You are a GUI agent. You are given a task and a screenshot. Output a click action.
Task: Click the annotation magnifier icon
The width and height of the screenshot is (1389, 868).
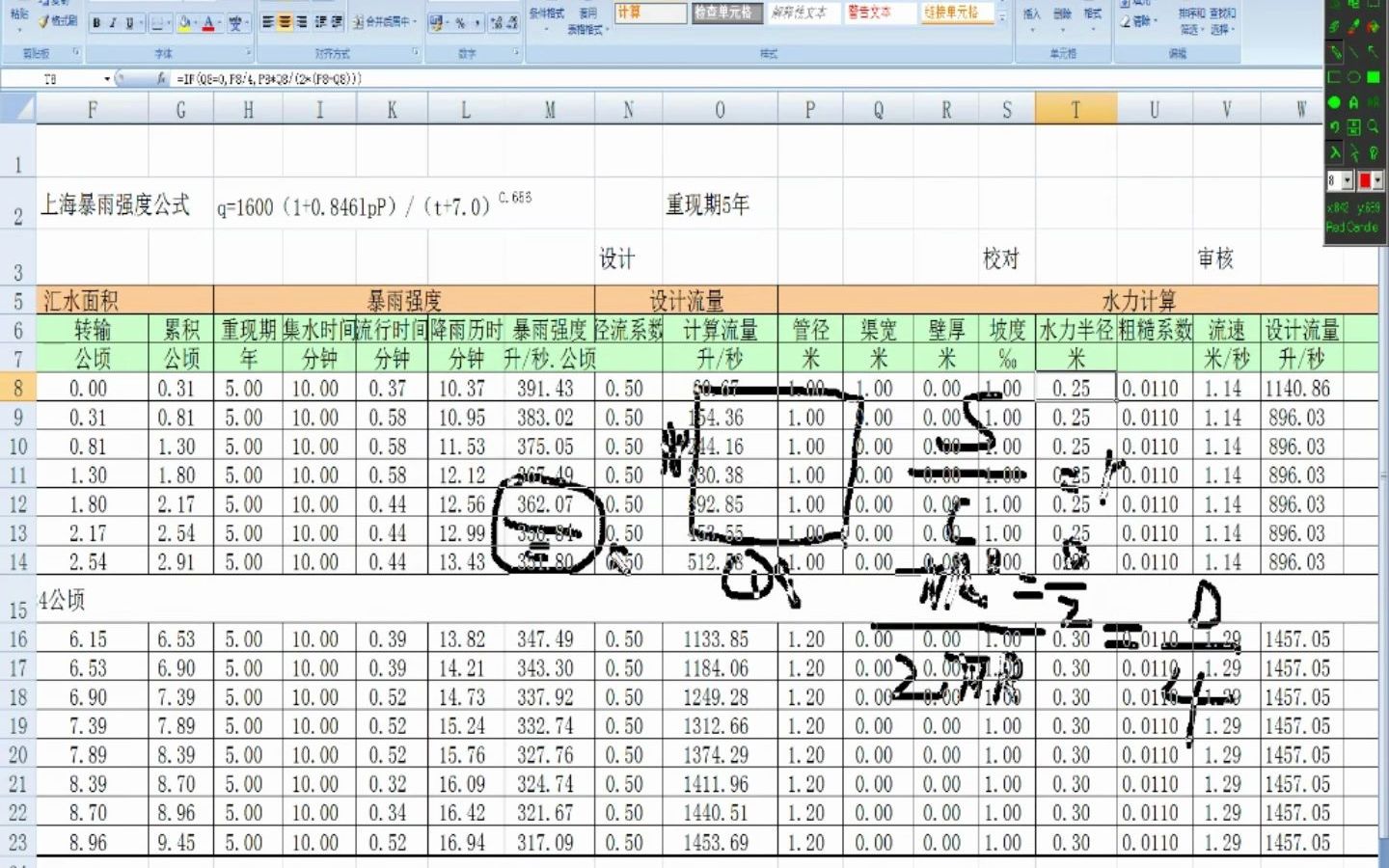coord(1373,126)
